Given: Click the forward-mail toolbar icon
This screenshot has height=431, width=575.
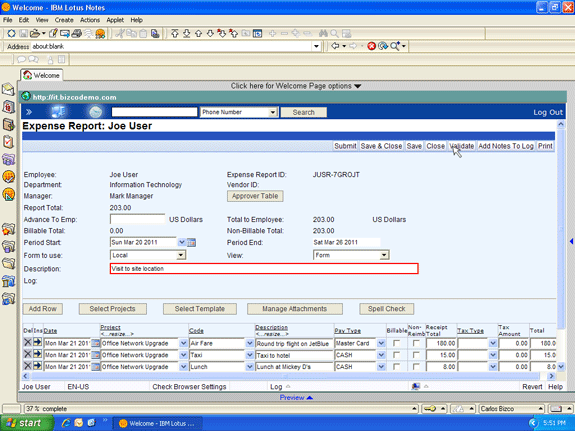Looking at the screenshot, I should (x=65, y=34).
